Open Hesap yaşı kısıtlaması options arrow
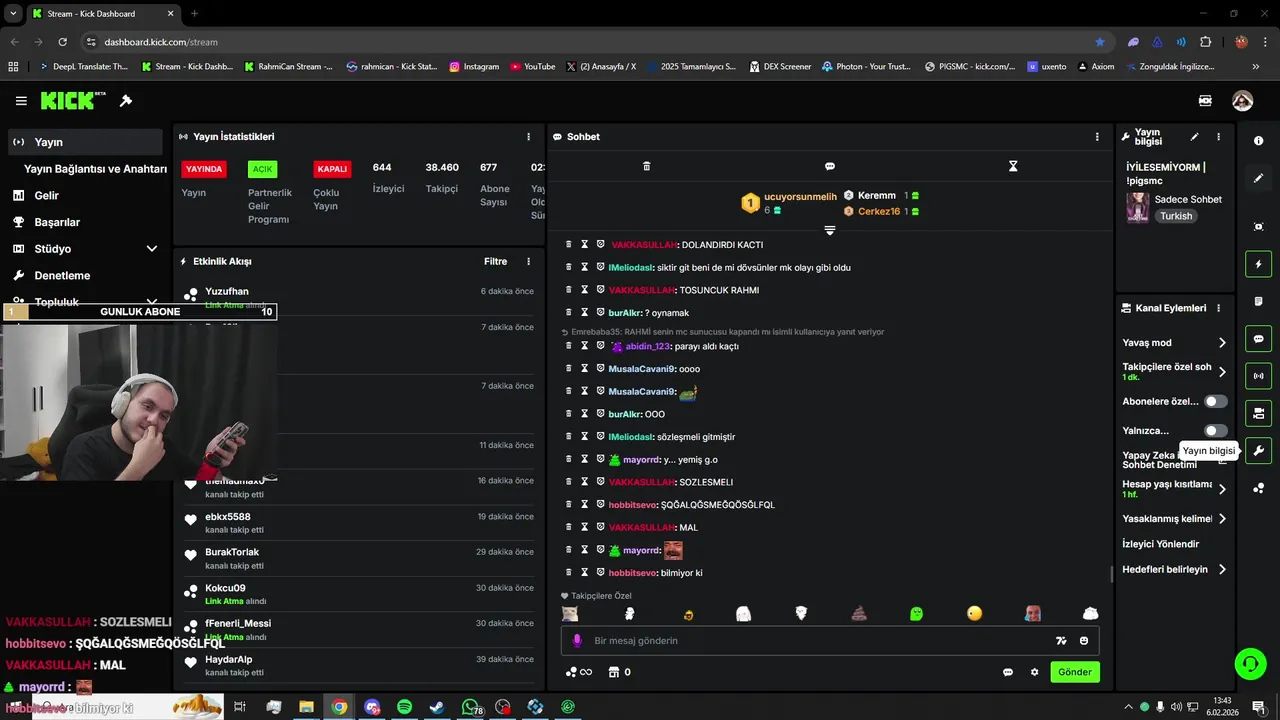 click(1222, 489)
